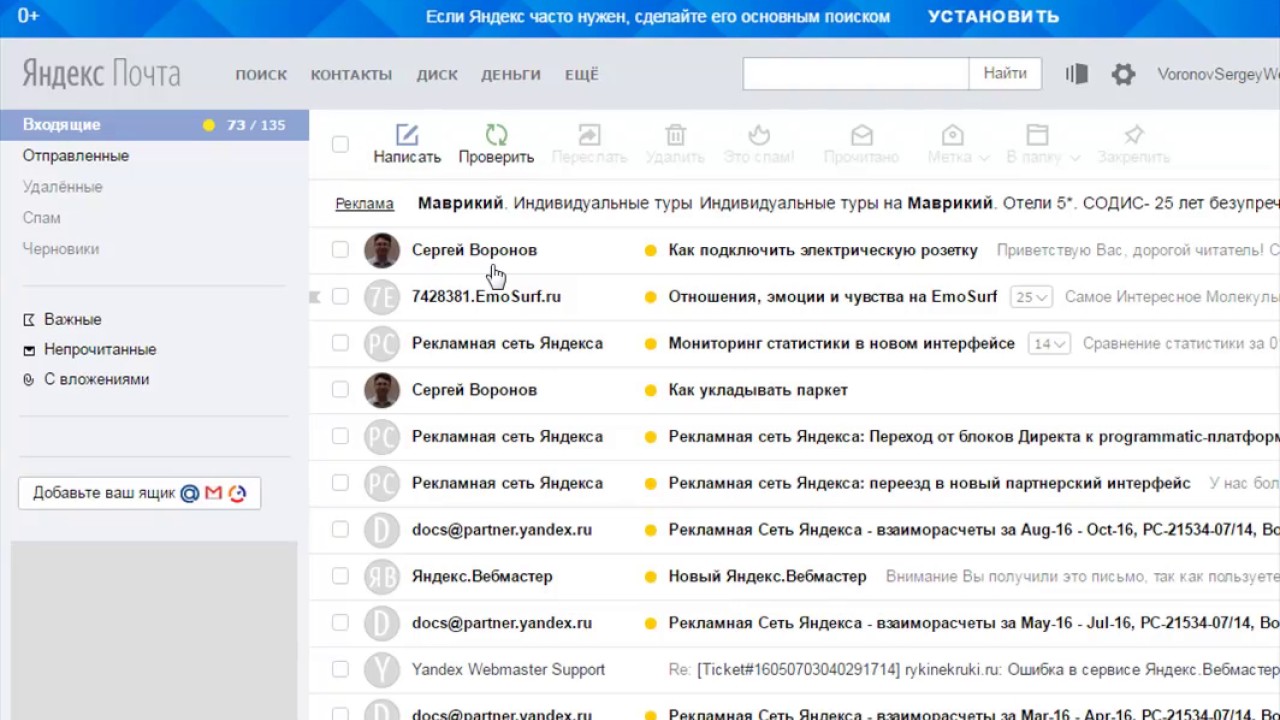Select the Отправленные folder
The image size is (1280, 720).
click(76, 156)
